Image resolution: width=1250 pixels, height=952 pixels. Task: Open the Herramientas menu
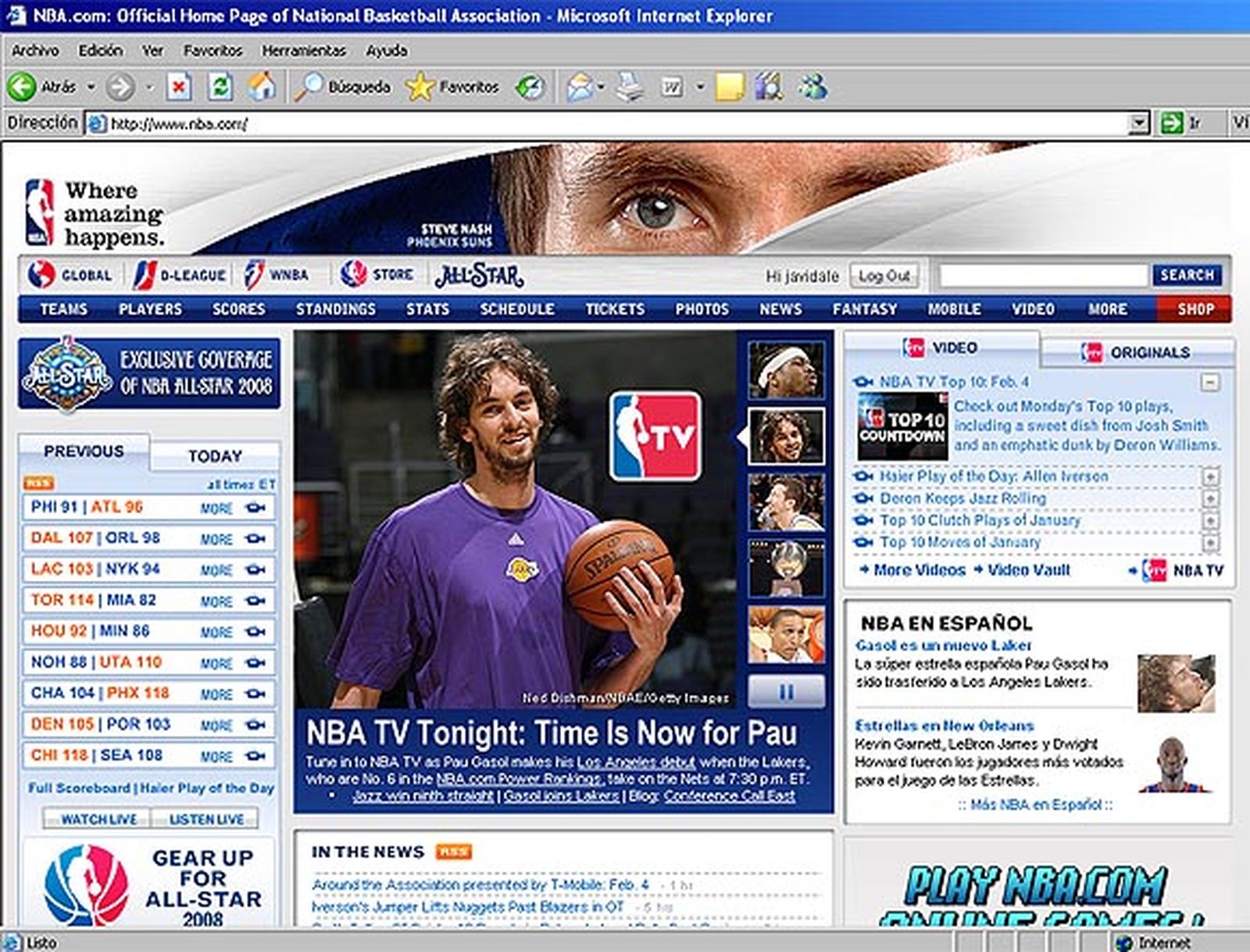tap(305, 50)
